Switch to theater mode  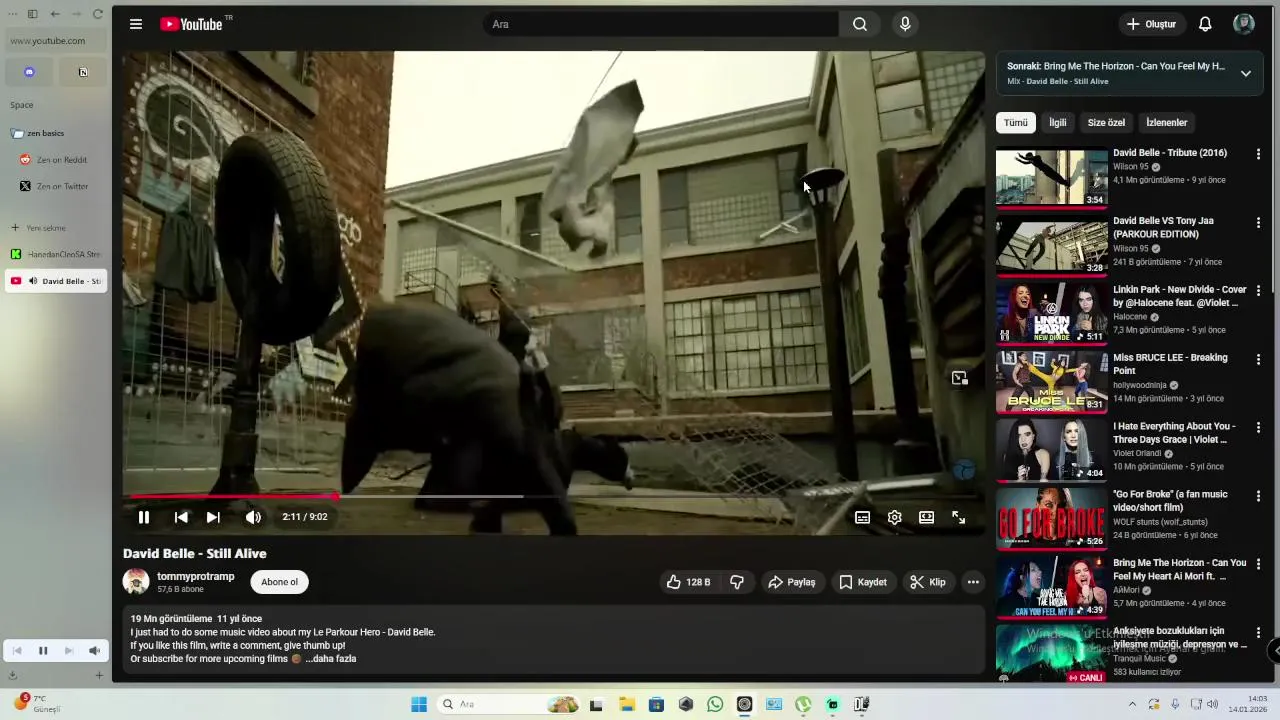pyautogui.click(x=927, y=517)
